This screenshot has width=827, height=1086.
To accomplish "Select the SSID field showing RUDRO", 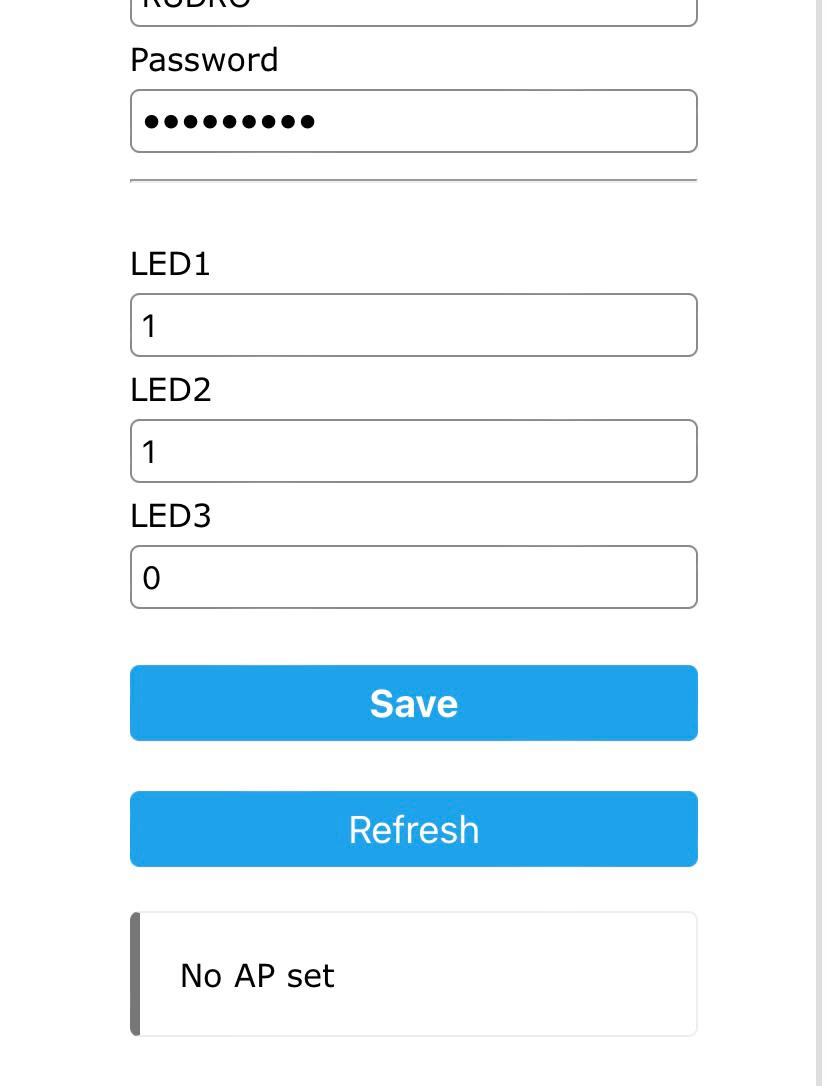I will 413,8.
